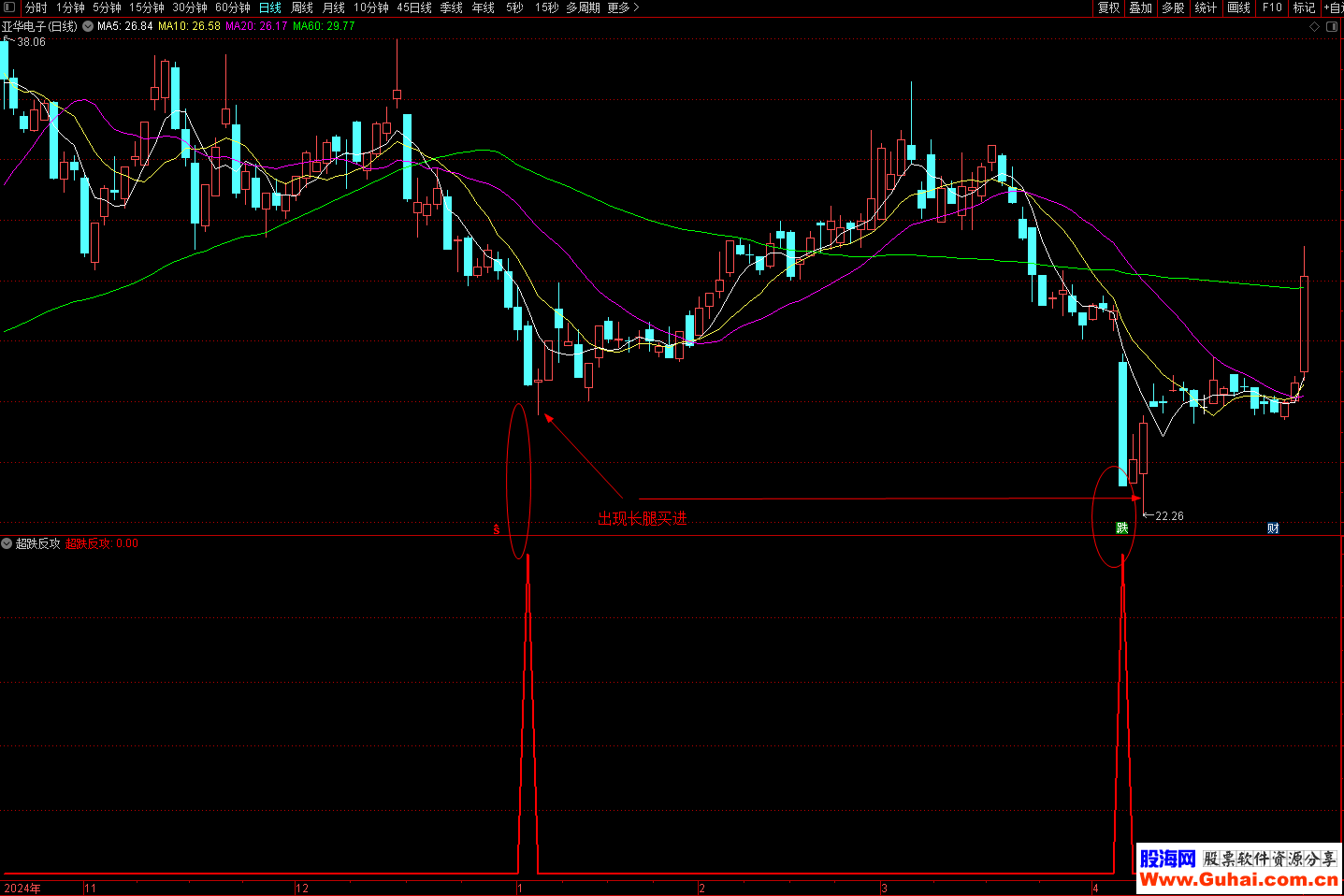
Task: Switch to 日线 daily chart
Action: 270,7
